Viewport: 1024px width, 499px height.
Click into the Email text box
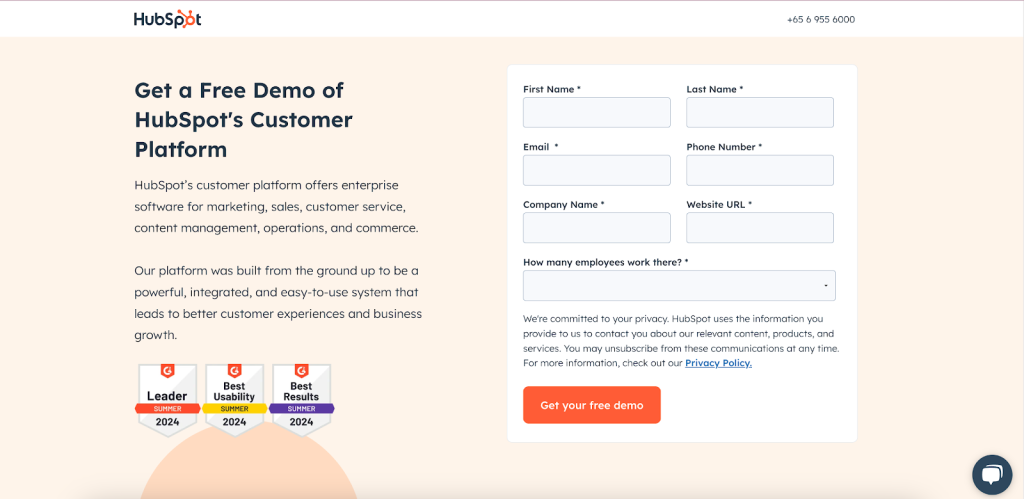click(x=596, y=170)
